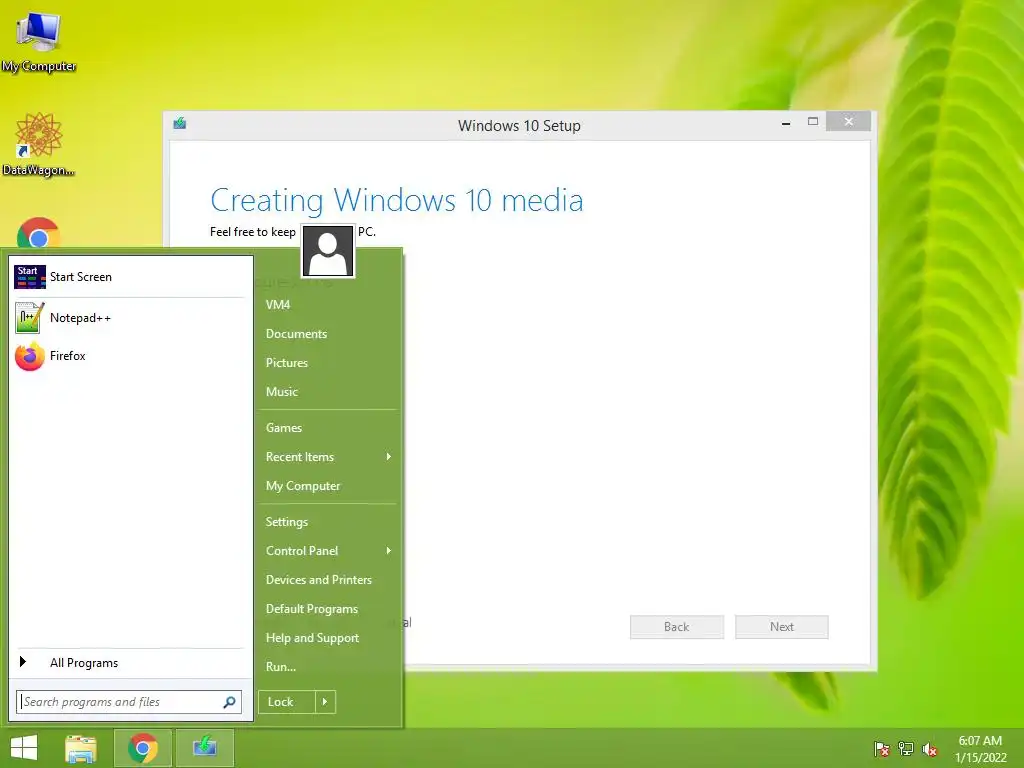Screen dimensions: 1024x768
Task: Minimize the Windows 10 Setup window
Action: [786, 122]
